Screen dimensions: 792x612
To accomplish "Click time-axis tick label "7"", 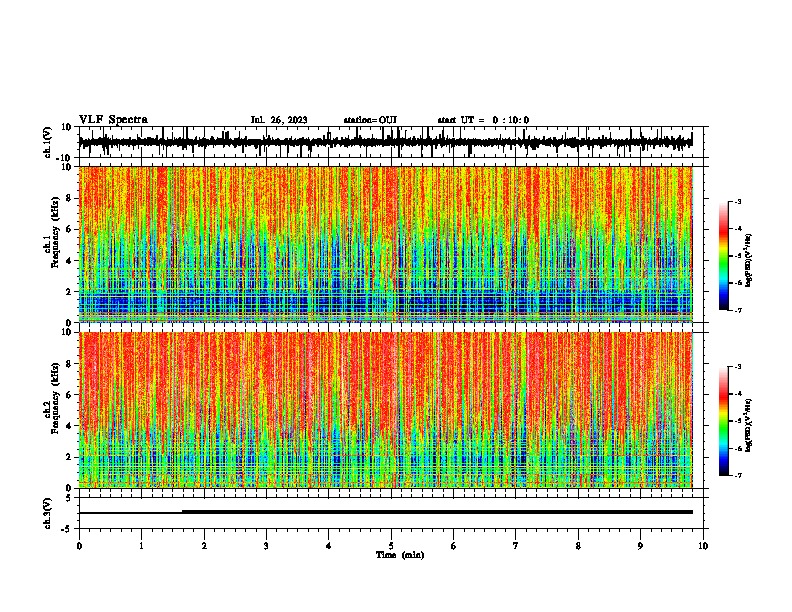I will tap(516, 546).
